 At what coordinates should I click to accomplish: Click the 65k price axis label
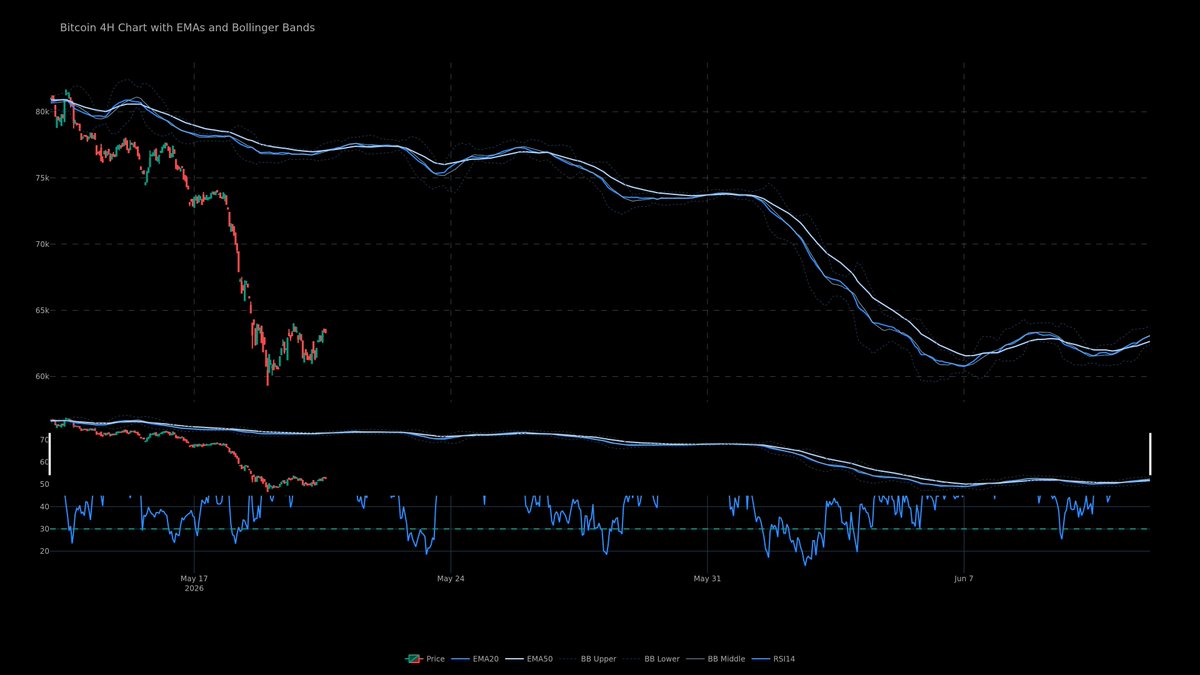click(x=42, y=310)
